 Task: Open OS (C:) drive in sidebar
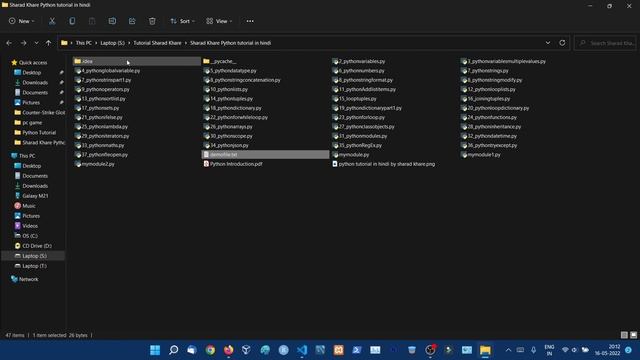coord(30,236)
